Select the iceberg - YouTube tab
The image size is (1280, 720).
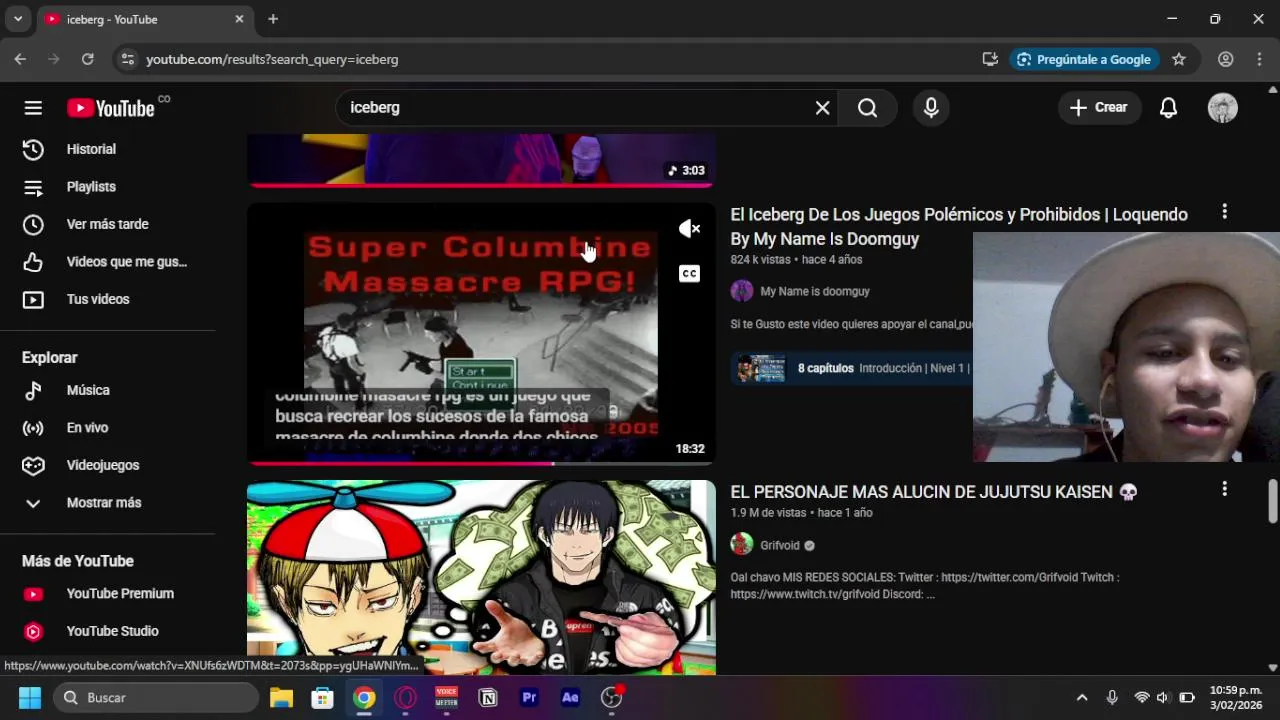pyautogui.click(x=145, y=19)
